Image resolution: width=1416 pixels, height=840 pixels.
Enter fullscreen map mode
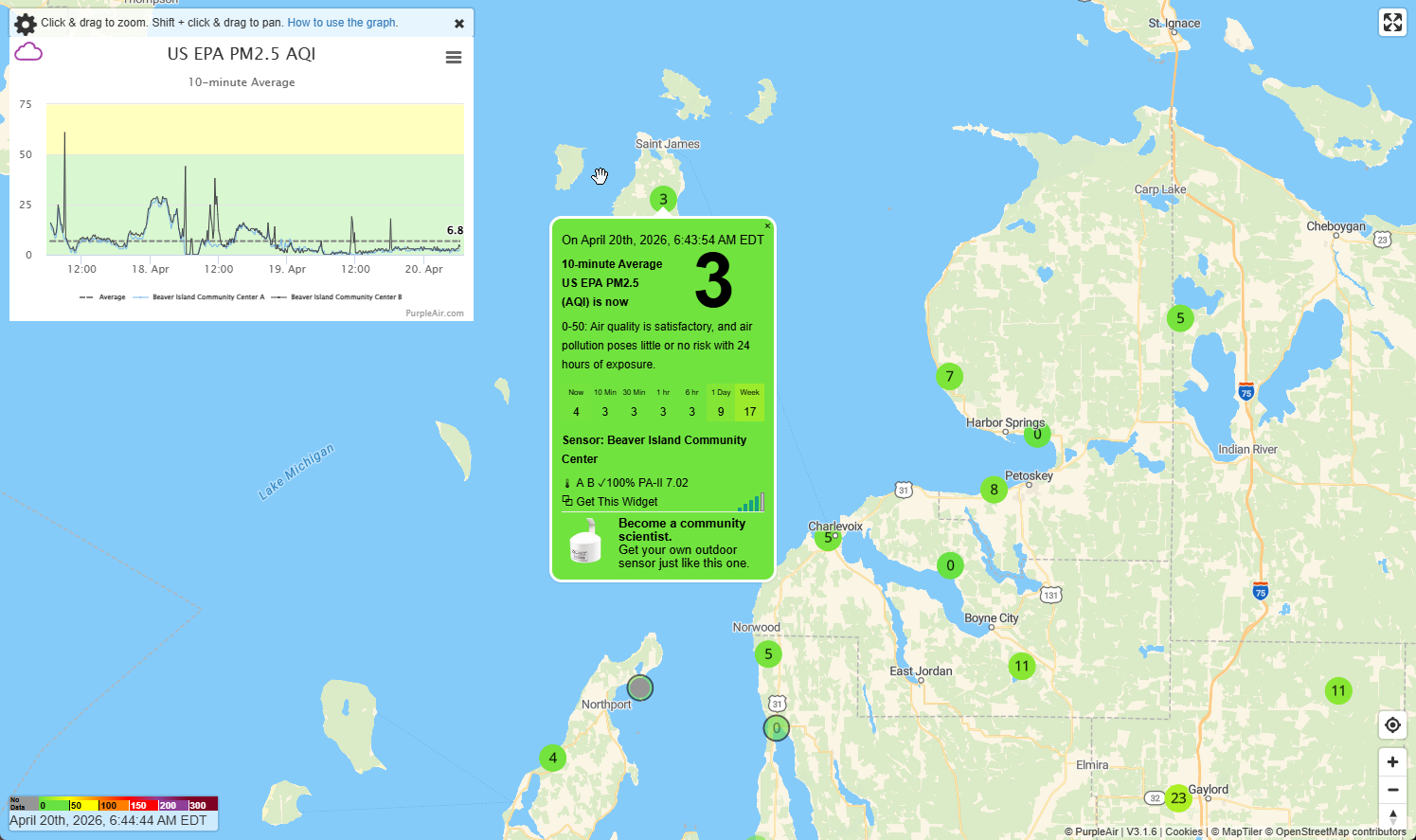coord(1392,23)
